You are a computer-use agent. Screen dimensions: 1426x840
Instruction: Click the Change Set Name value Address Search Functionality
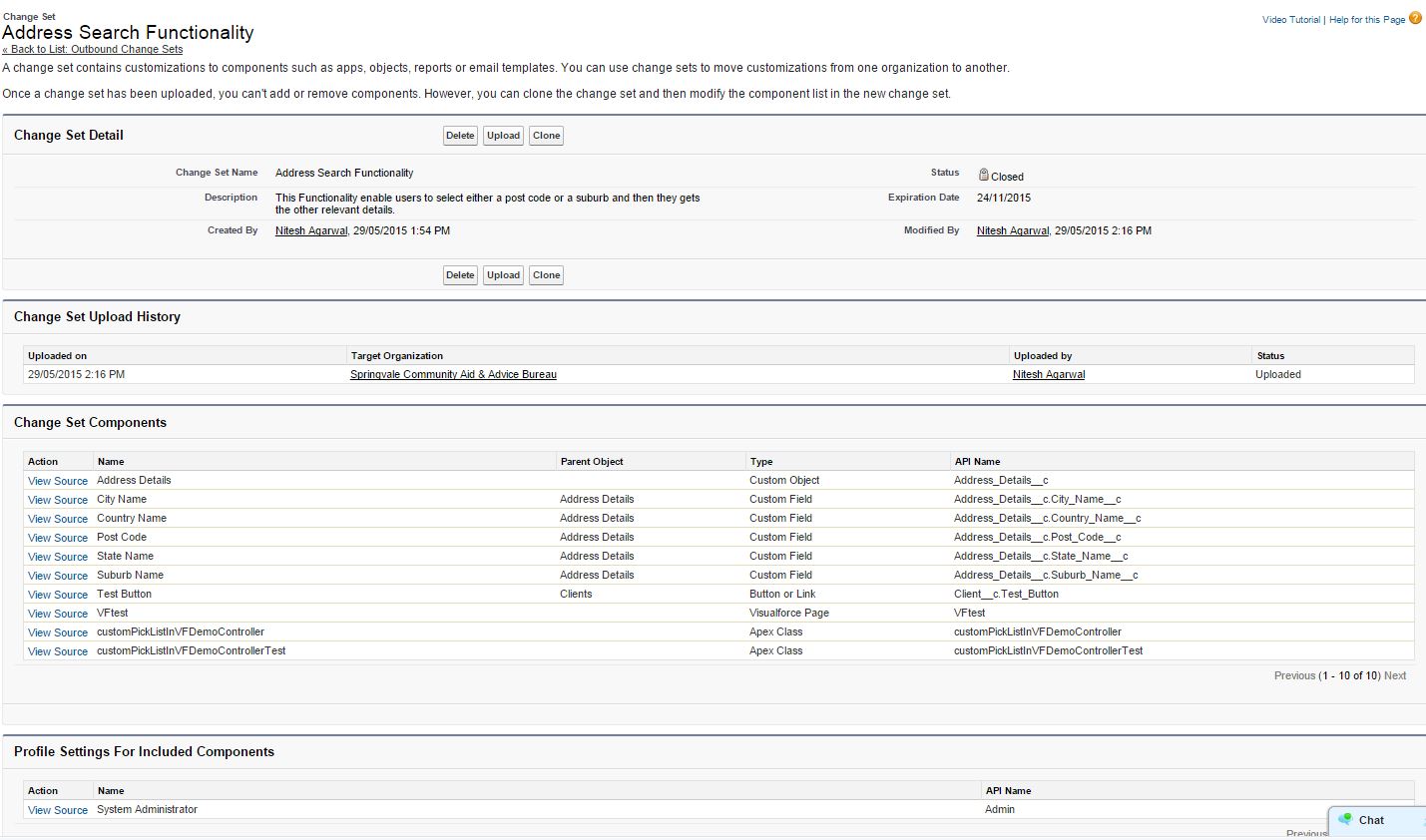pos(344,173)
